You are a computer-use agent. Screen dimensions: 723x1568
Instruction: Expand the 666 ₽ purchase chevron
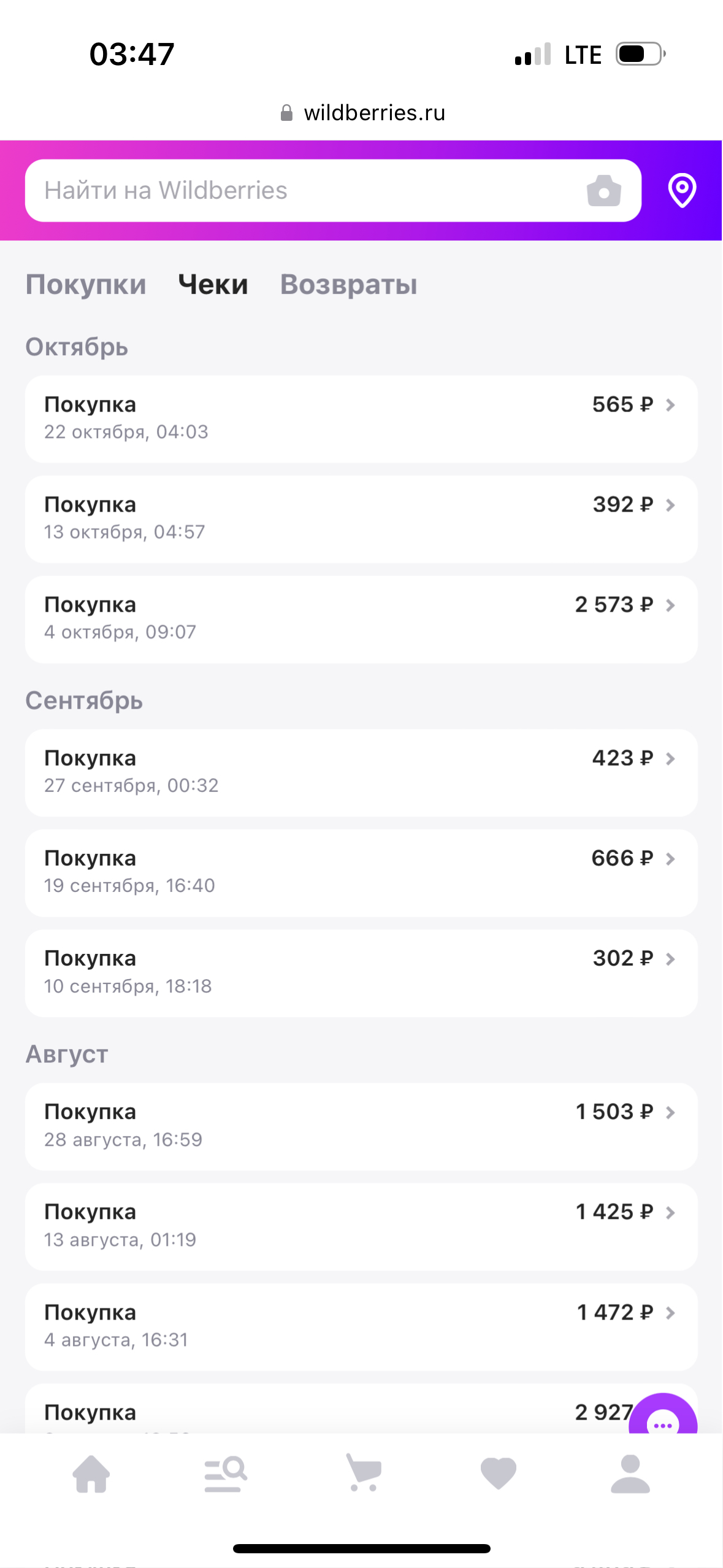click(x=670, y=859)
